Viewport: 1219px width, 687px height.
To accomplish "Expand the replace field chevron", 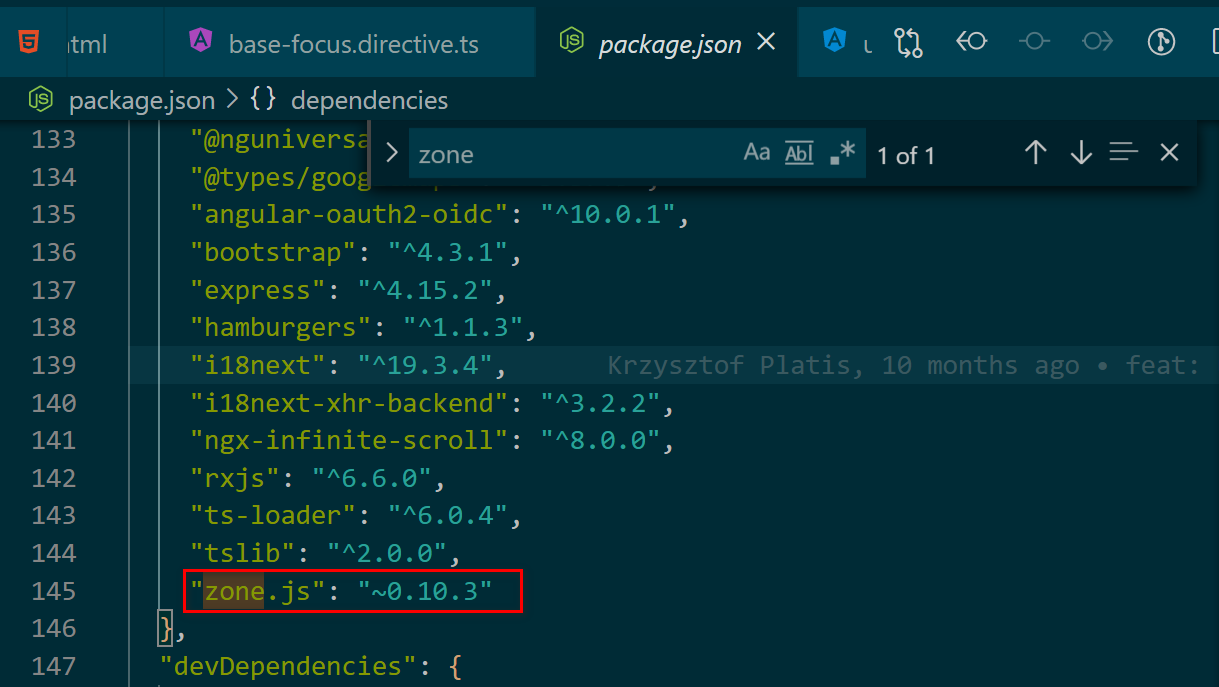I will (391, 153).
